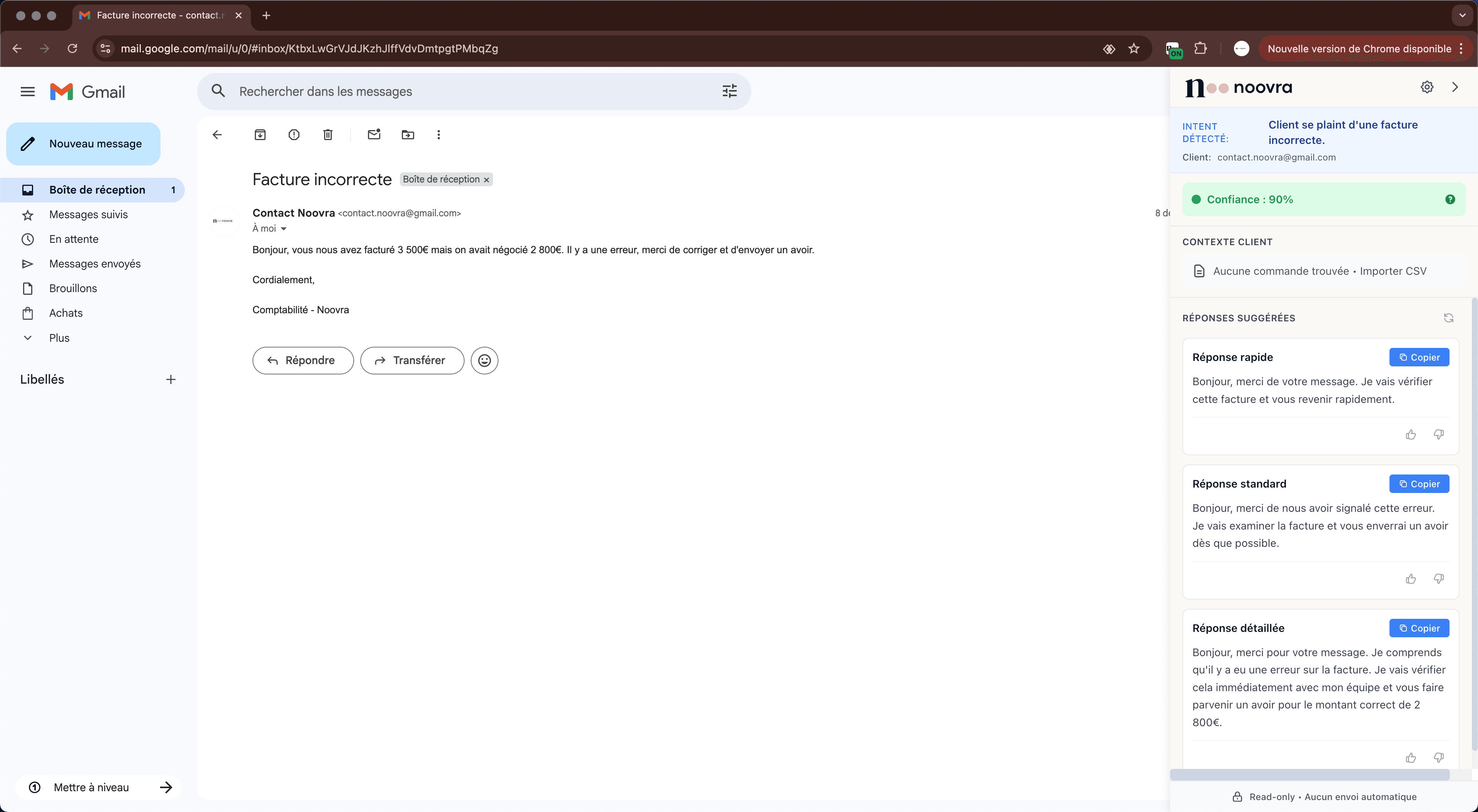This screenshot has width=1478, height=812.
Task: Collapse the Noovra side panel
Action: pyautogui.click(x=1455, y=87)
